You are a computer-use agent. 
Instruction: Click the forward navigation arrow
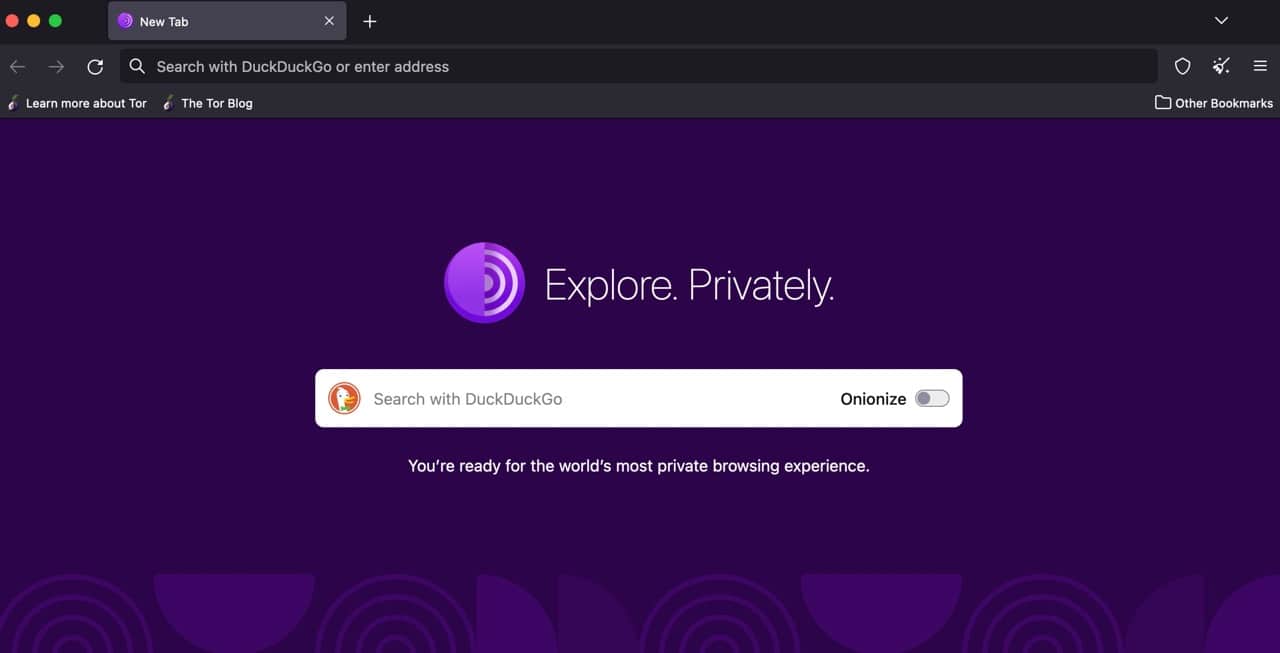[56, 67]
